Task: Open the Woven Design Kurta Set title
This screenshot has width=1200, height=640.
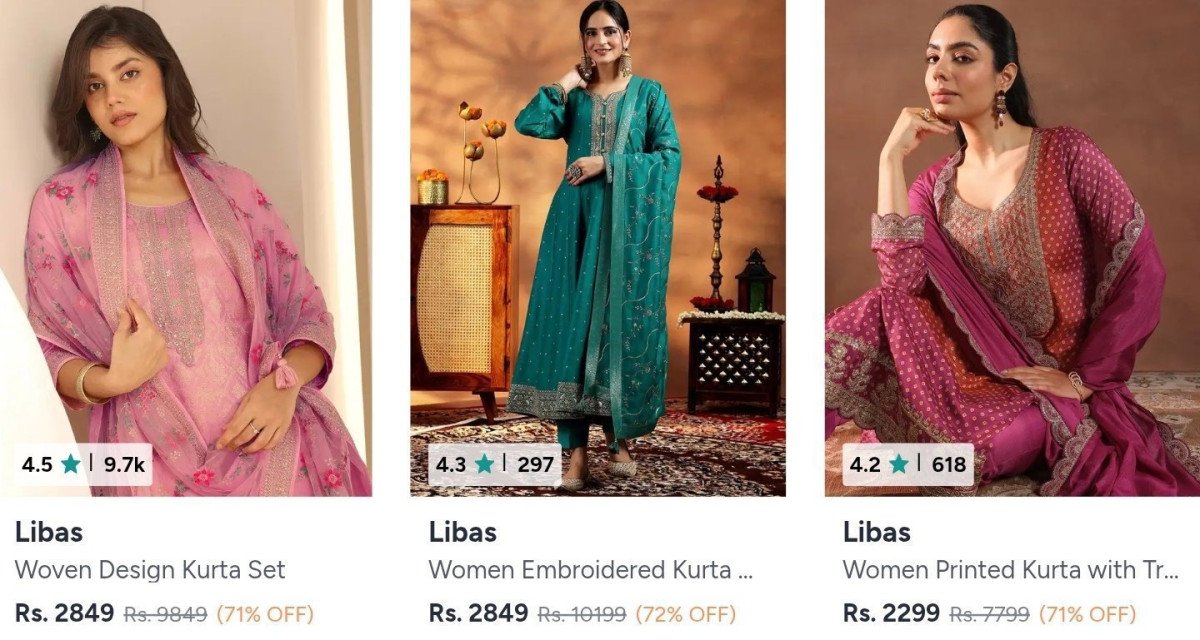Action: (x=150, y=570)
